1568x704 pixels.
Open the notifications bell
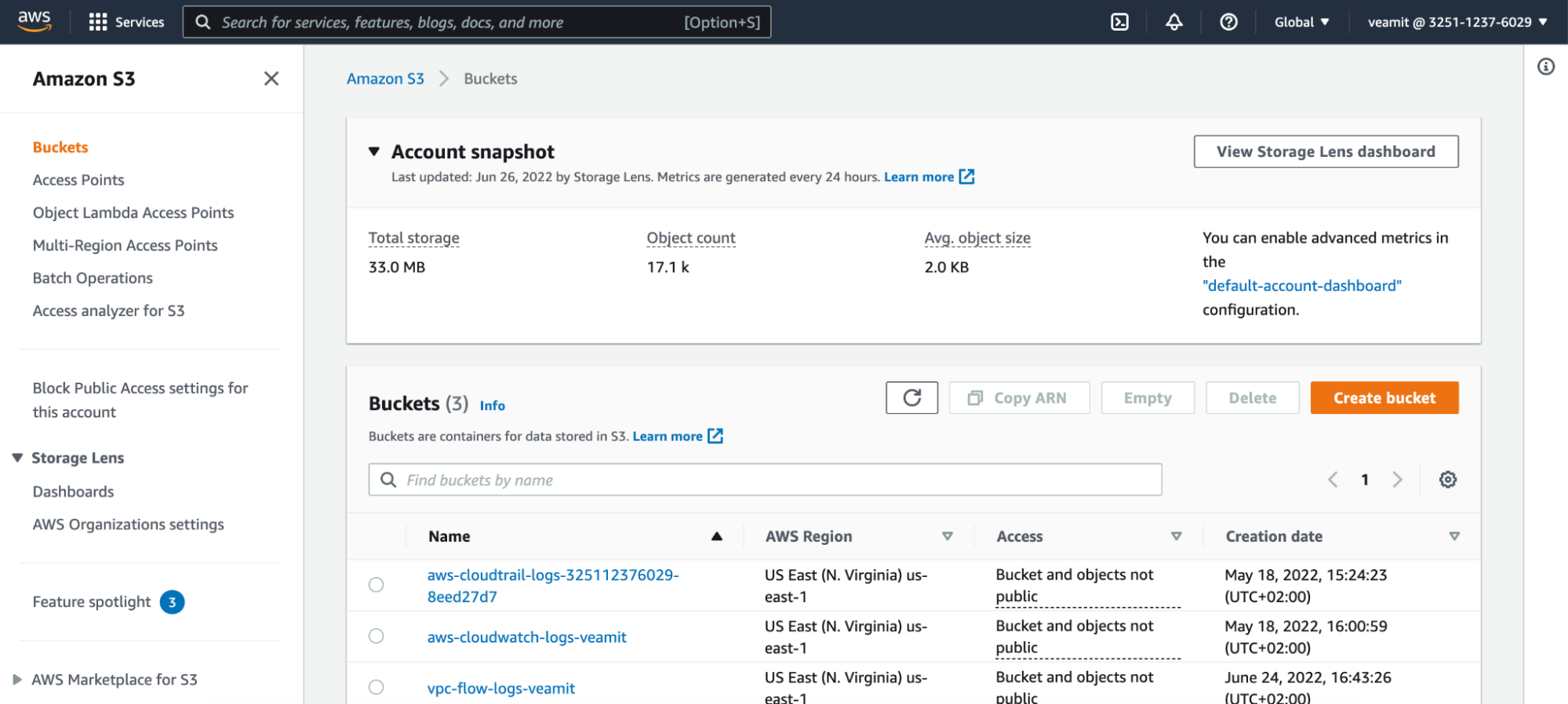pyautogui.click(x=1173, y=22)
